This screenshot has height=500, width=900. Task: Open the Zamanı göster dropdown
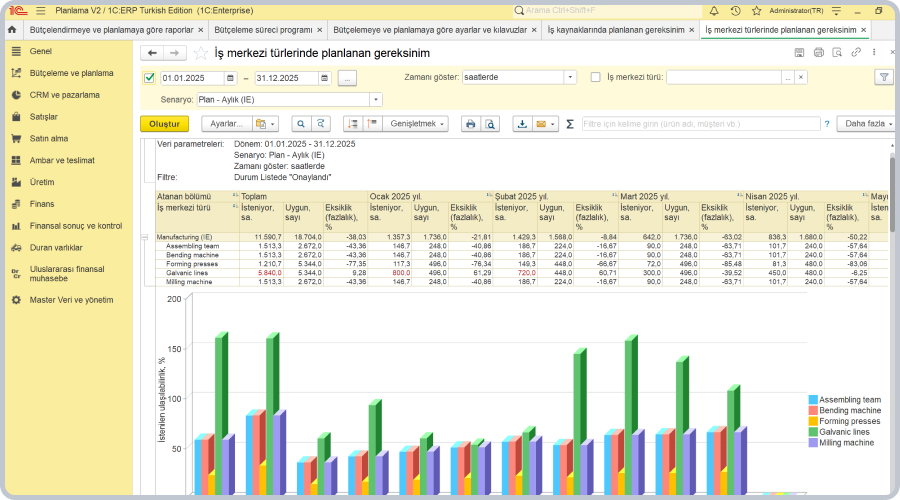click(570, 77)
